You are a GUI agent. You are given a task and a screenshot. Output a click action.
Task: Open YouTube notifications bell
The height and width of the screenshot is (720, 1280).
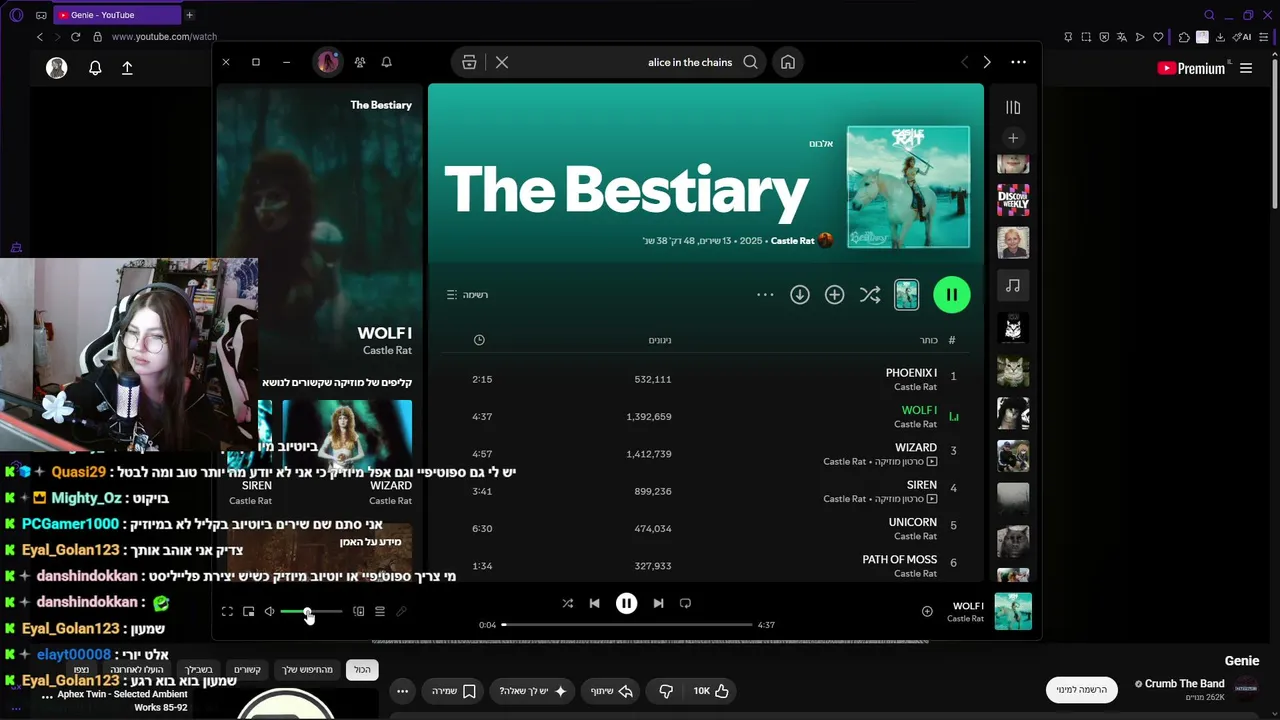pos(95,68)
